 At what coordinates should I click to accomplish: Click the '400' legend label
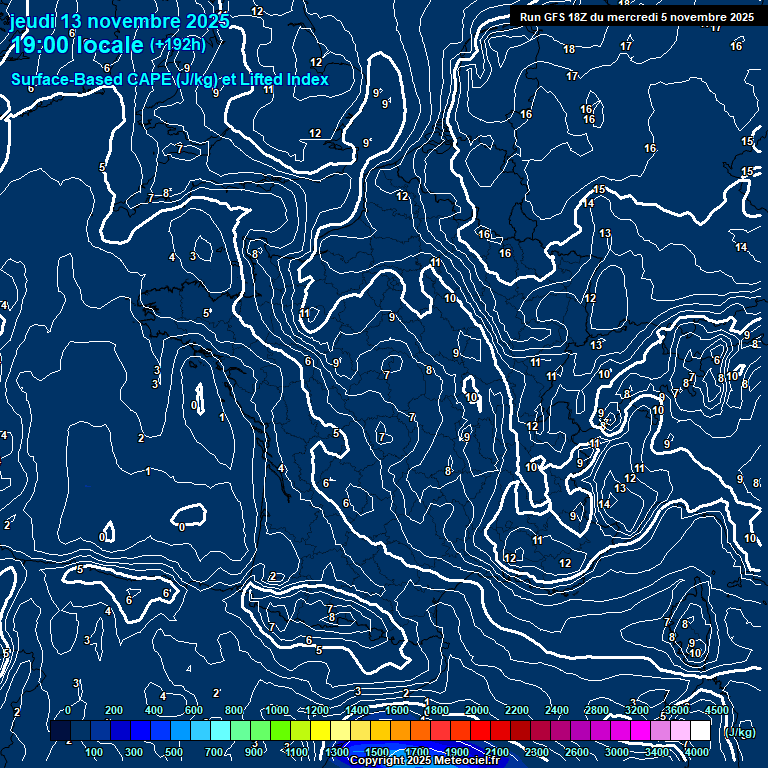[x=154, y=710]
